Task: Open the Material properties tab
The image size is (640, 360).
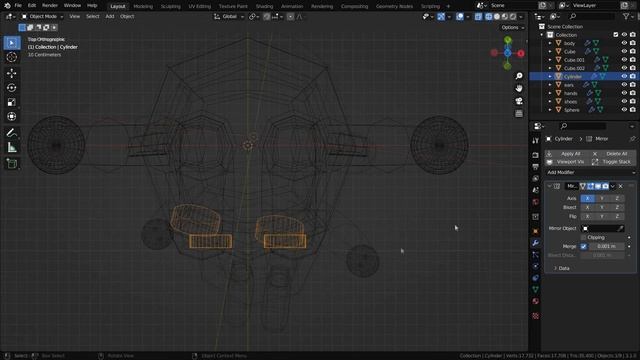Action: [x=536, y=301]
